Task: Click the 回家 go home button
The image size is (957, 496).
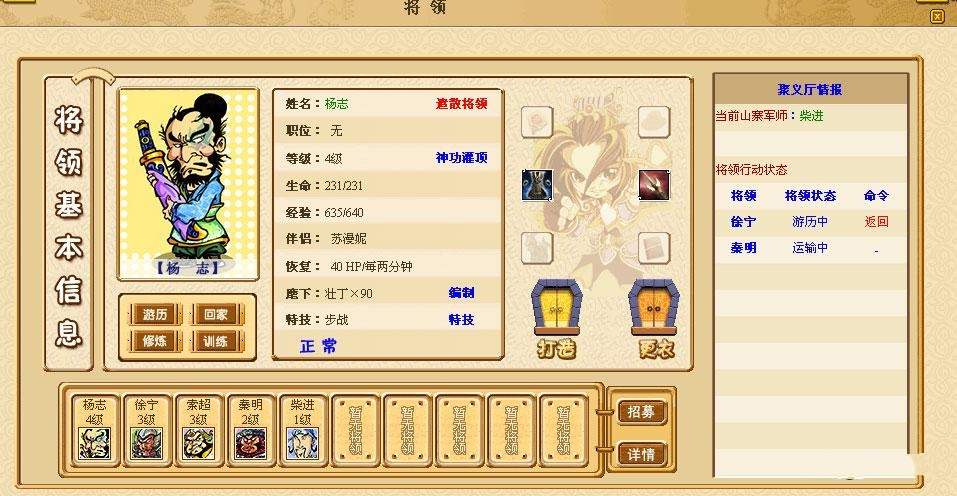Action: pos(216,314)
